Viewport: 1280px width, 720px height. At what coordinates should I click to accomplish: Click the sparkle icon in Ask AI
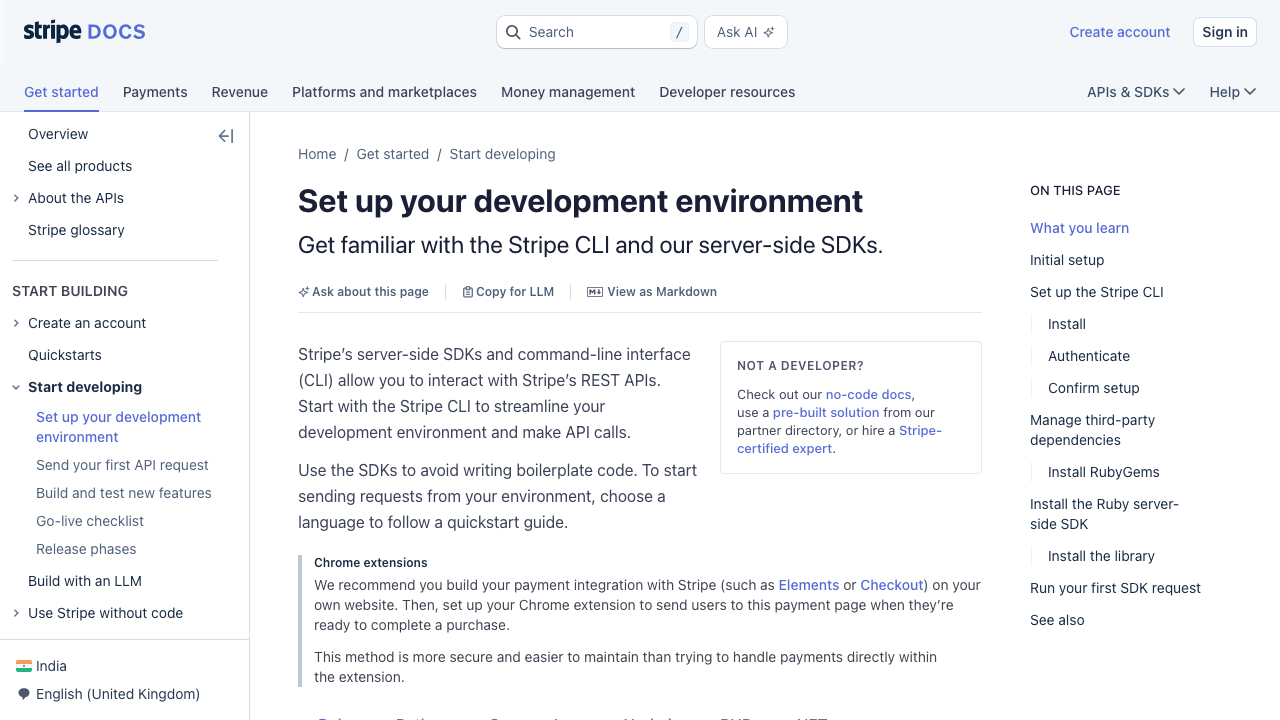769,32
